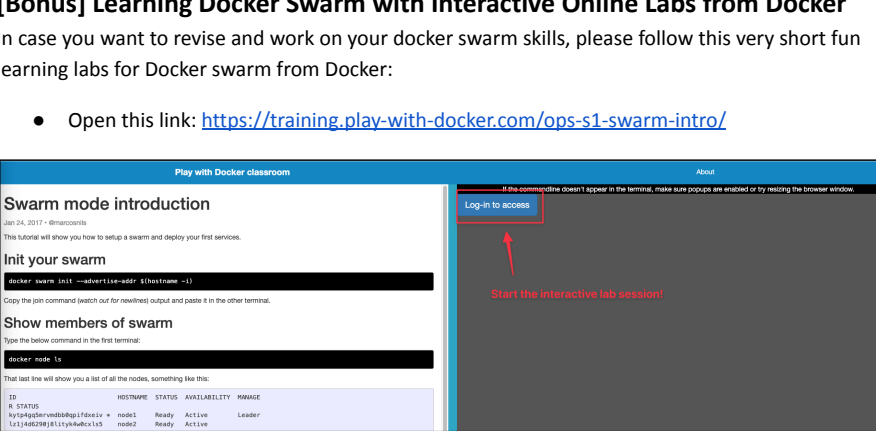Viewport: 876px width, 431px height.
Task: Click the tutorial panel vertical scrollbar
Action: (445, 307)
